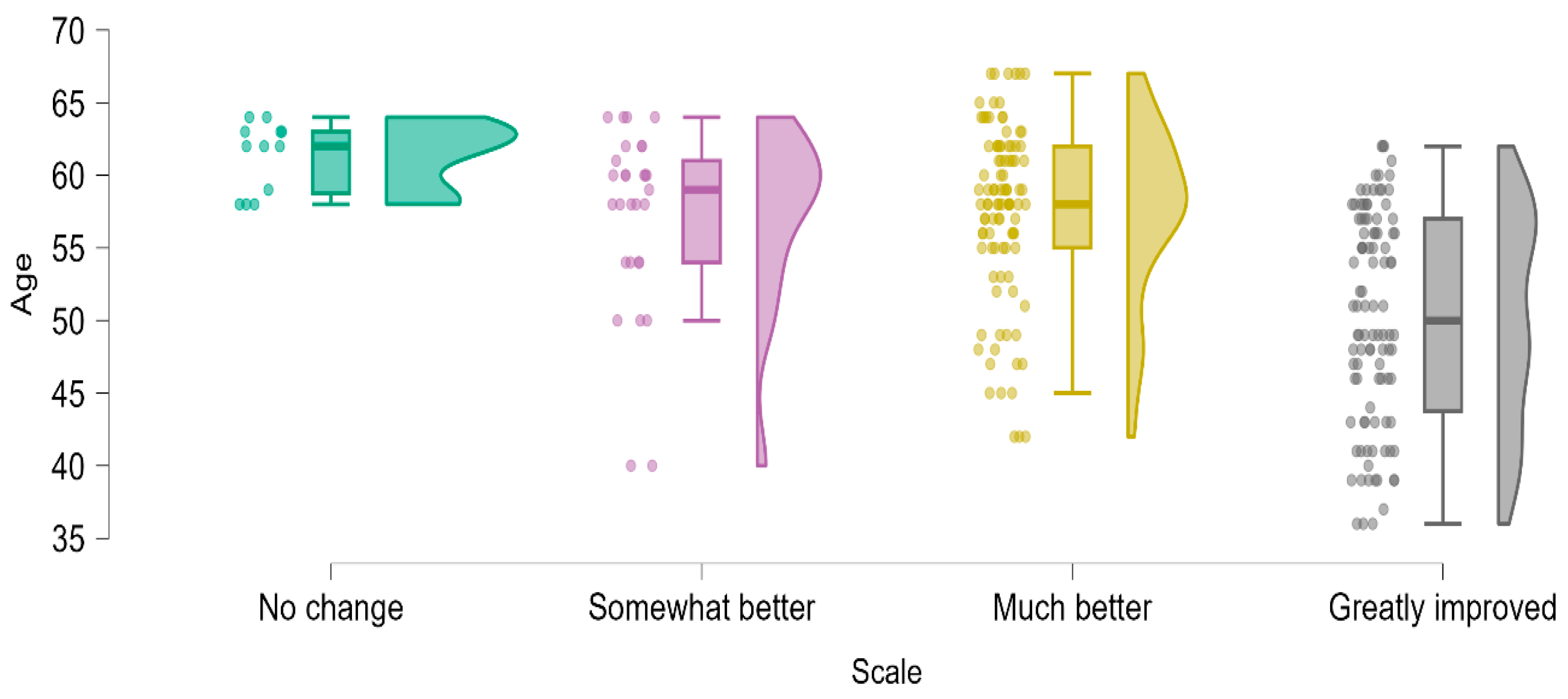Click the y-axis tick label 35
Viewport: 1568px width, 699px height.
(68, 539)
